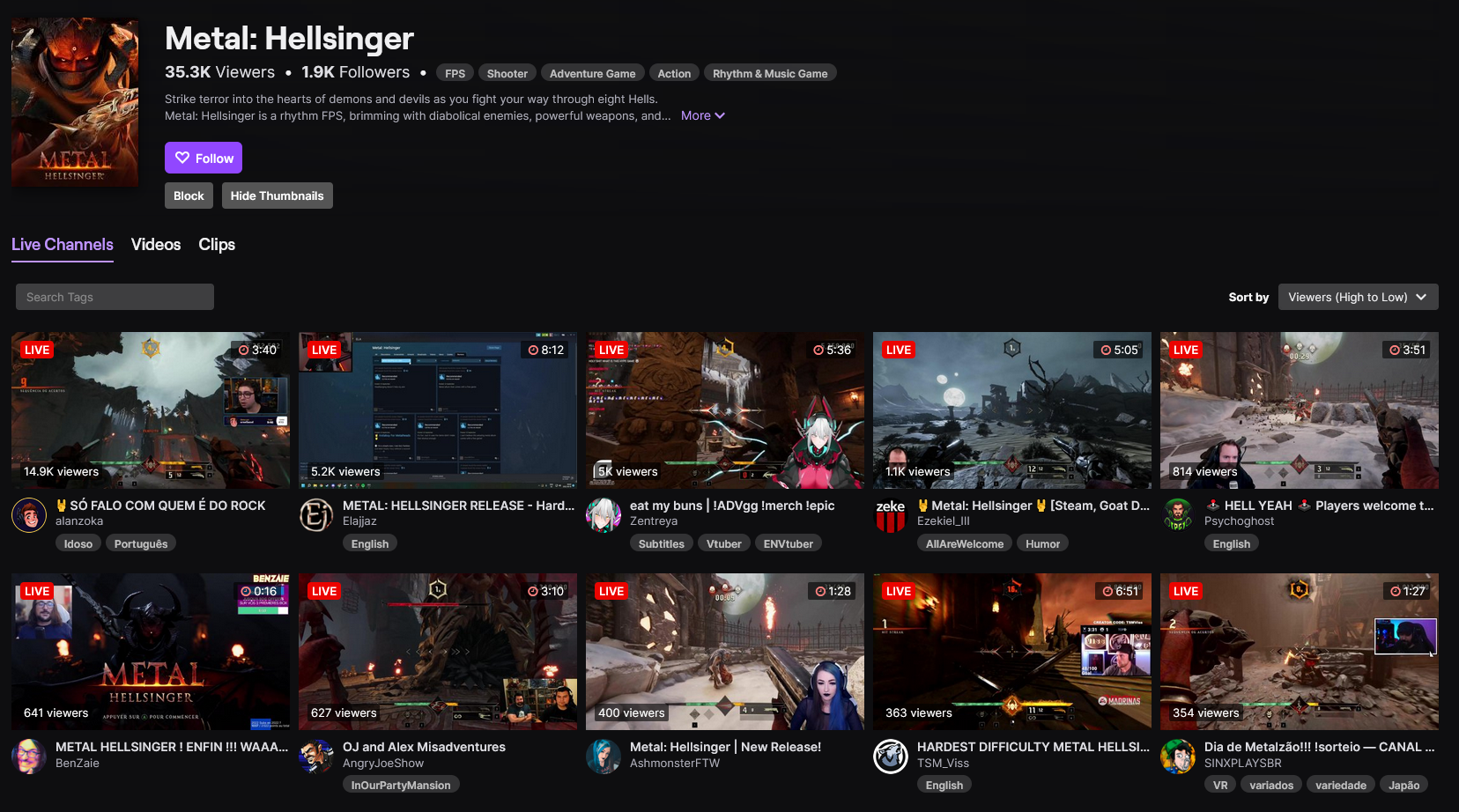This screenshot has width=1459, height=812.
Task: Click the Metal: Hellsinger box art
Action: pyautogui.click(x=75, y=102)
